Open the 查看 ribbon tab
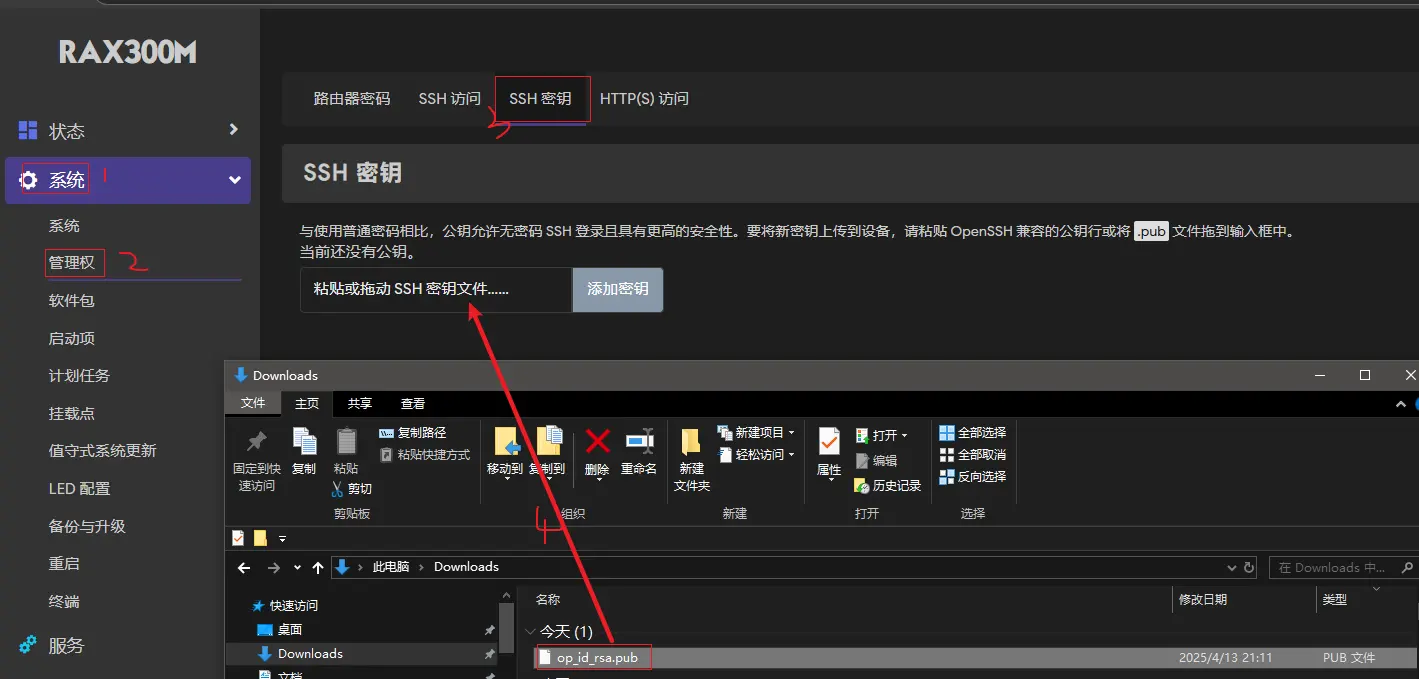The image size is (1419, 679). pyautogui.click(x=413, y=403)
